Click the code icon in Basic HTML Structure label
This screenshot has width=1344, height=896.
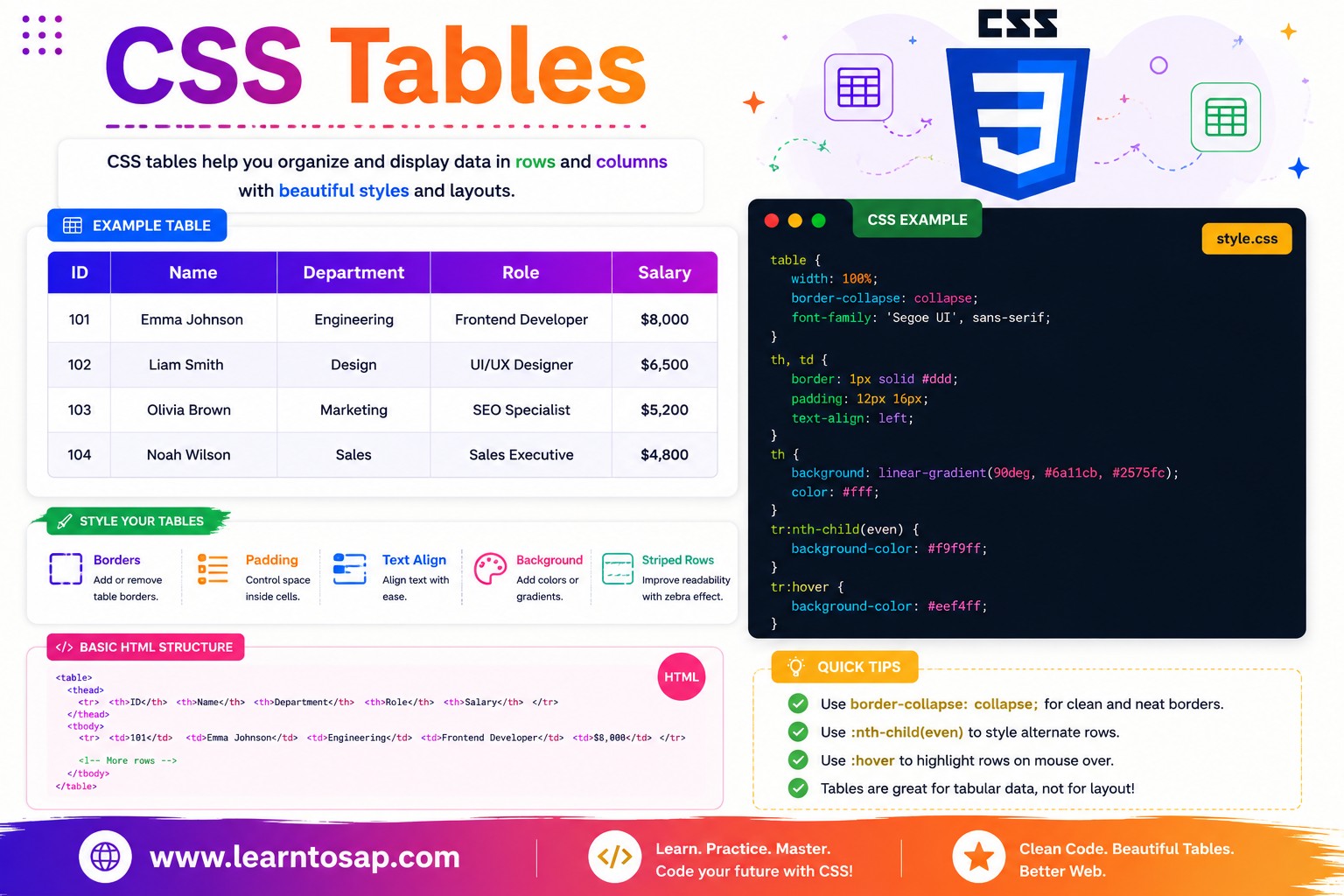pos(64,647)
